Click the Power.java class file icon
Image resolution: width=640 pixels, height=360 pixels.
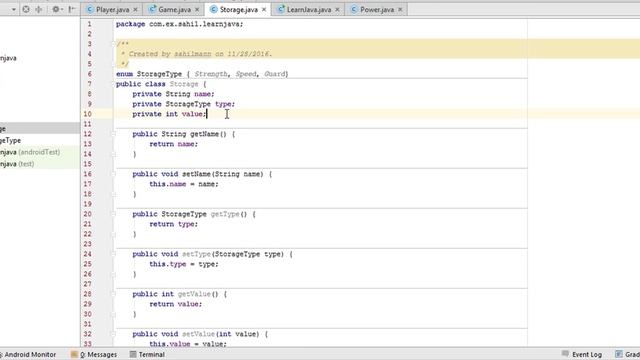354,9
